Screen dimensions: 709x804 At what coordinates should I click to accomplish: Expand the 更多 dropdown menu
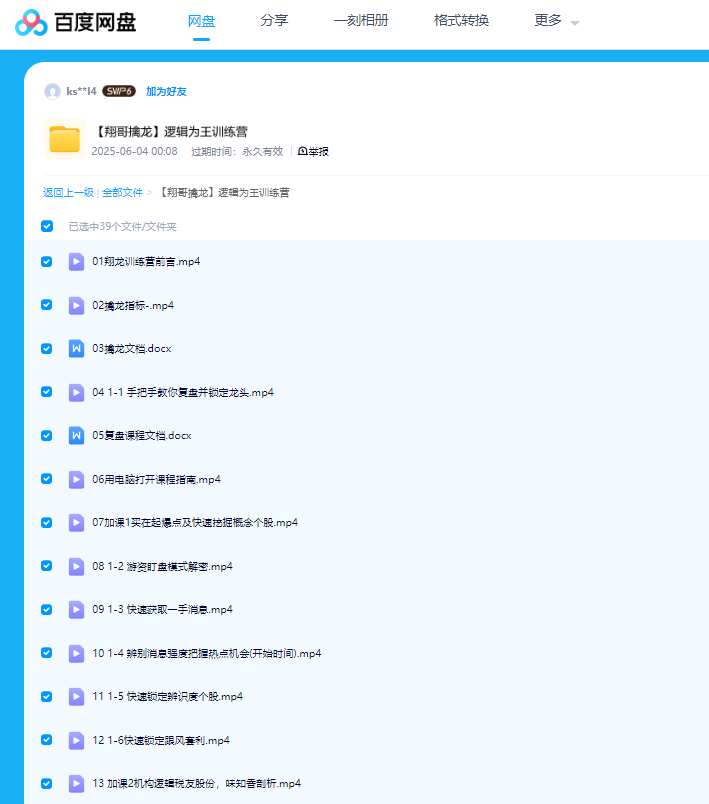(556, 21)
